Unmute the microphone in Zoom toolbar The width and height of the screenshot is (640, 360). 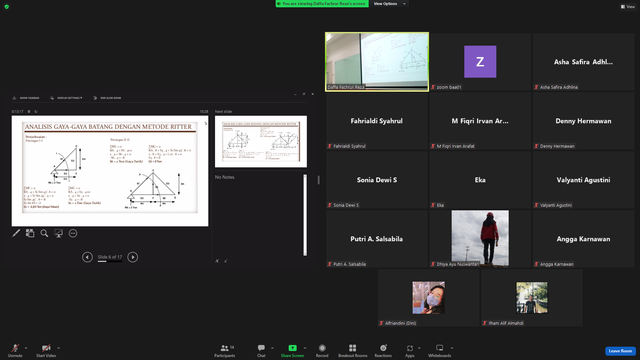(15, 350)
